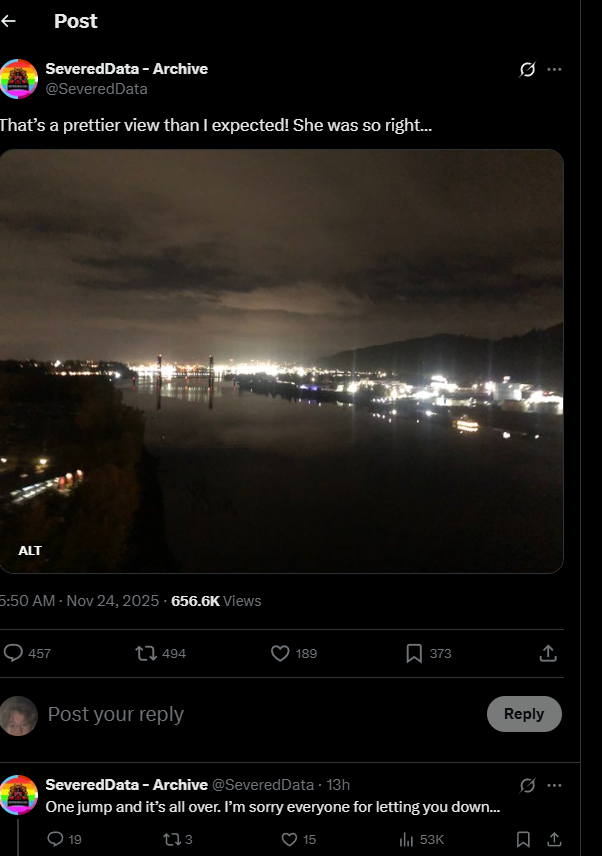
Task: Bookmark the main post with 373 bookmarks
Action: [x=414, y=653]
